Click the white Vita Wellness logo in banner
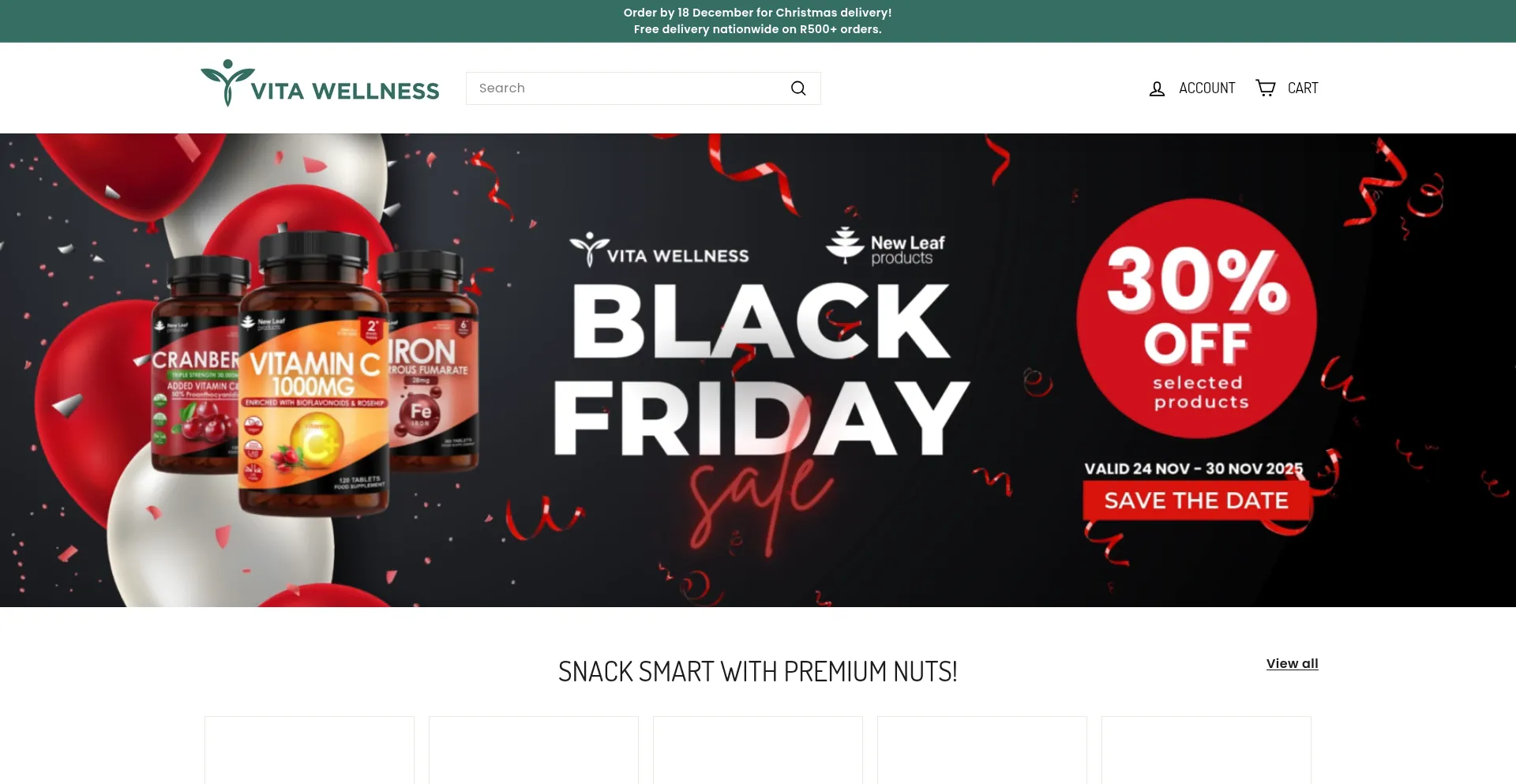Viewport: 1516px width, 784px height. click(659, 250)
